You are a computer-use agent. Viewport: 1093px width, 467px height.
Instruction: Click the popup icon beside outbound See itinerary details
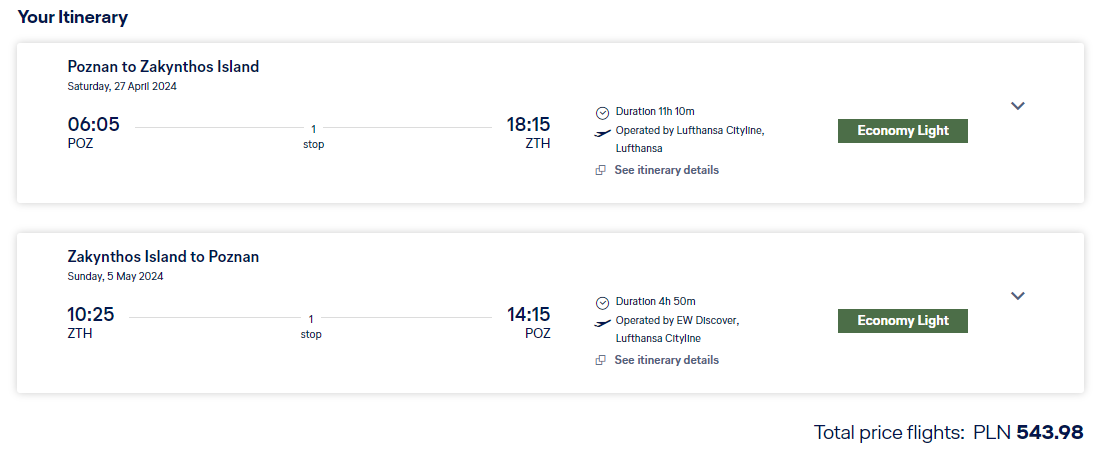click(600, 170)
